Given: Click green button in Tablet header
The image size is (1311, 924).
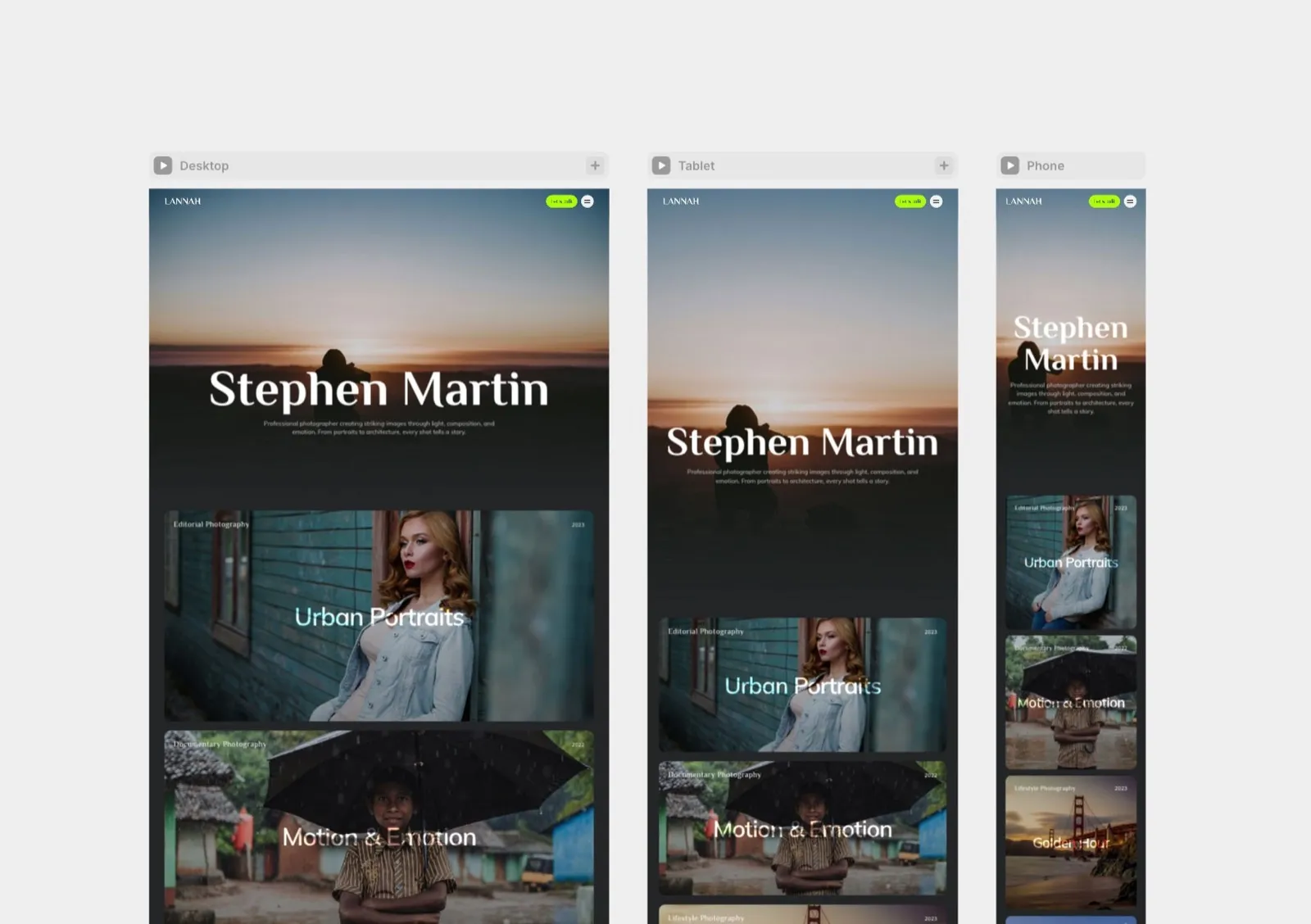Looking at the screenshot, I should [910, 202].
